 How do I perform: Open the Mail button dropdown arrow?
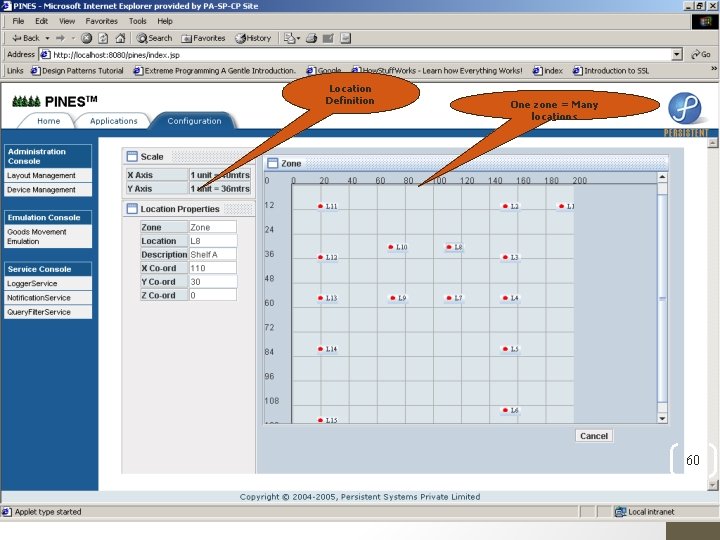point(298,38)
